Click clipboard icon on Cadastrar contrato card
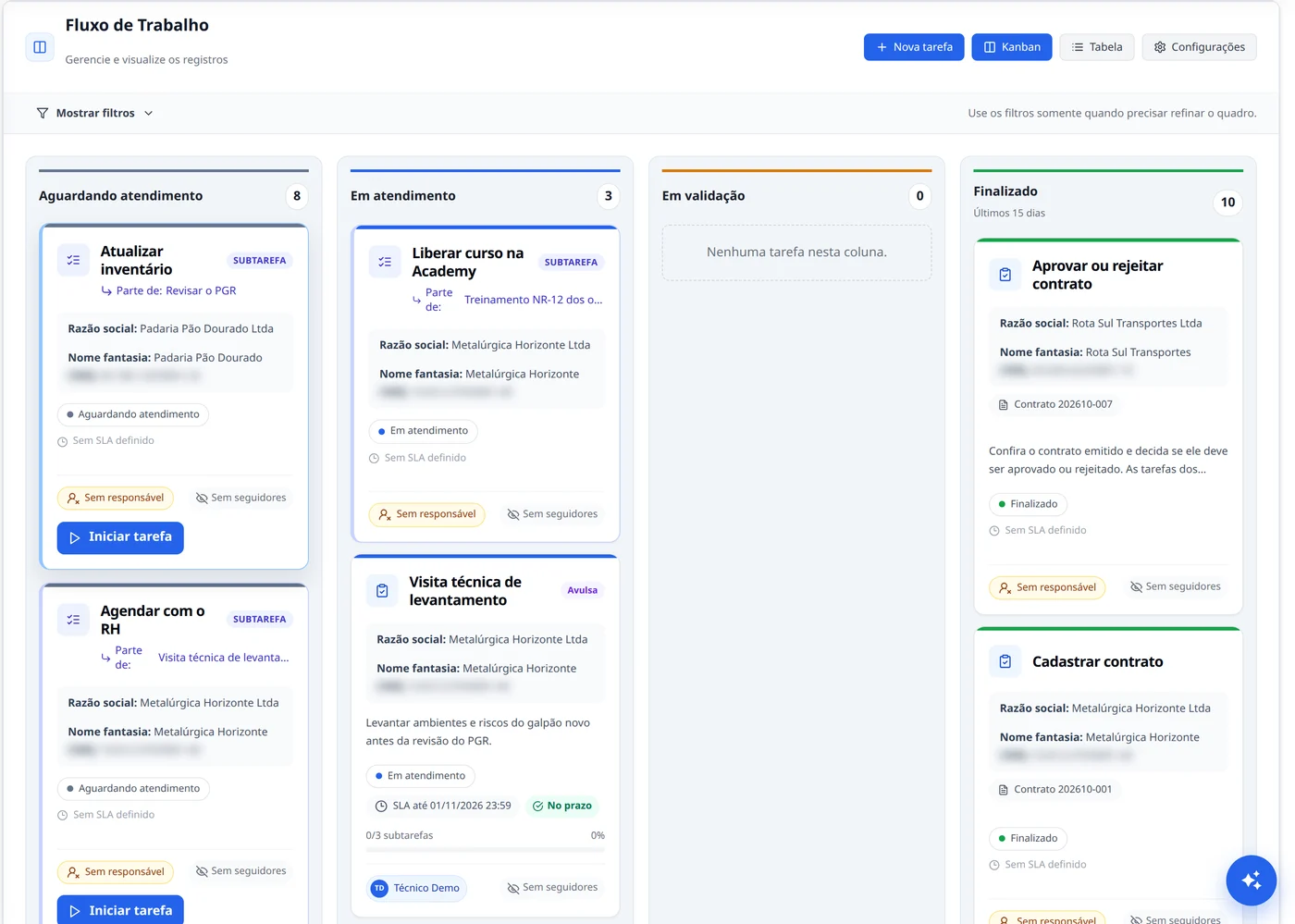The width and height of the screenshot is (1295, 924). 1005,661
